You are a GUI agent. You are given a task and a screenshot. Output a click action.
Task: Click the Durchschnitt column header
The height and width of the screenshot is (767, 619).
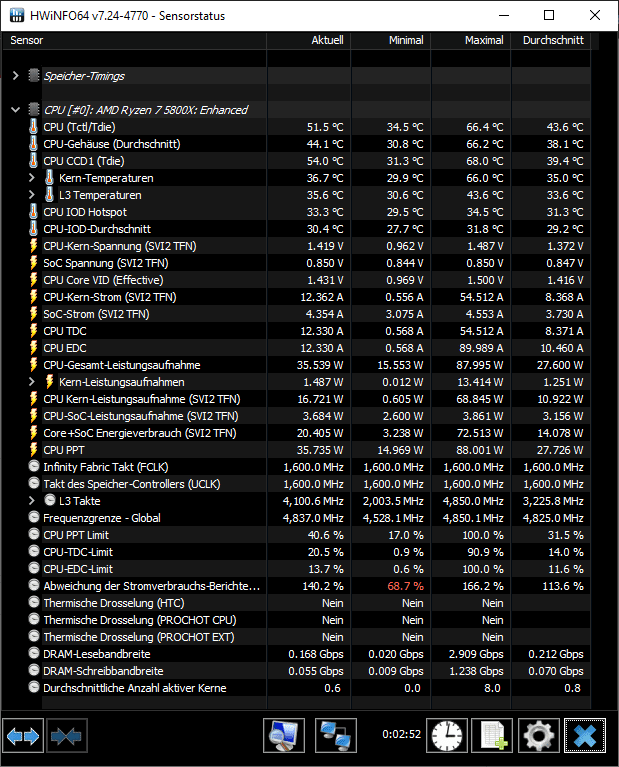click(x=551, y=40)
